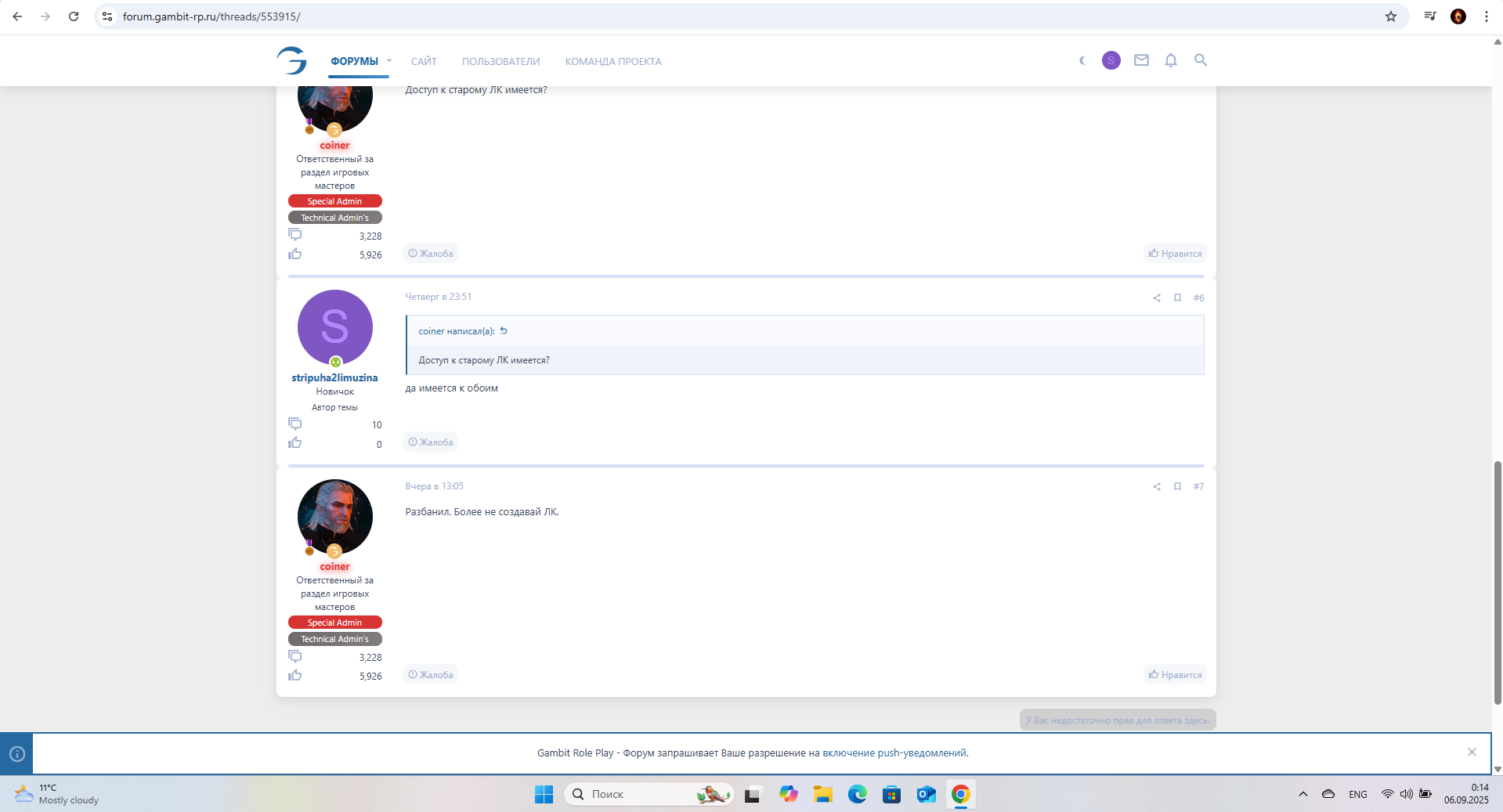Expand the quoted coiner message link arrow
1503x812 pixels.
click(x=504, y=330)
